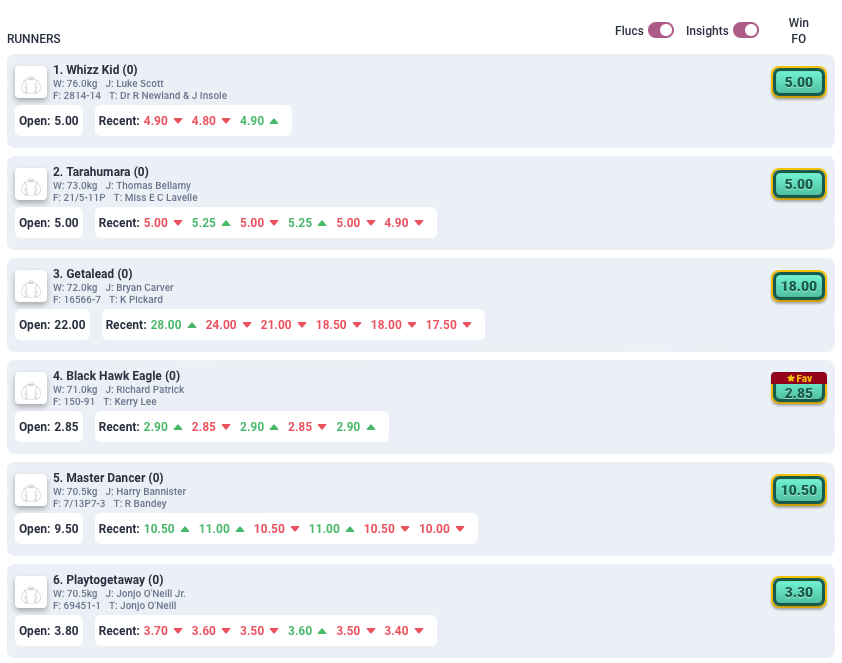
Task: Click Getalead jockey silks icon
Action: [x=31, y=286]
